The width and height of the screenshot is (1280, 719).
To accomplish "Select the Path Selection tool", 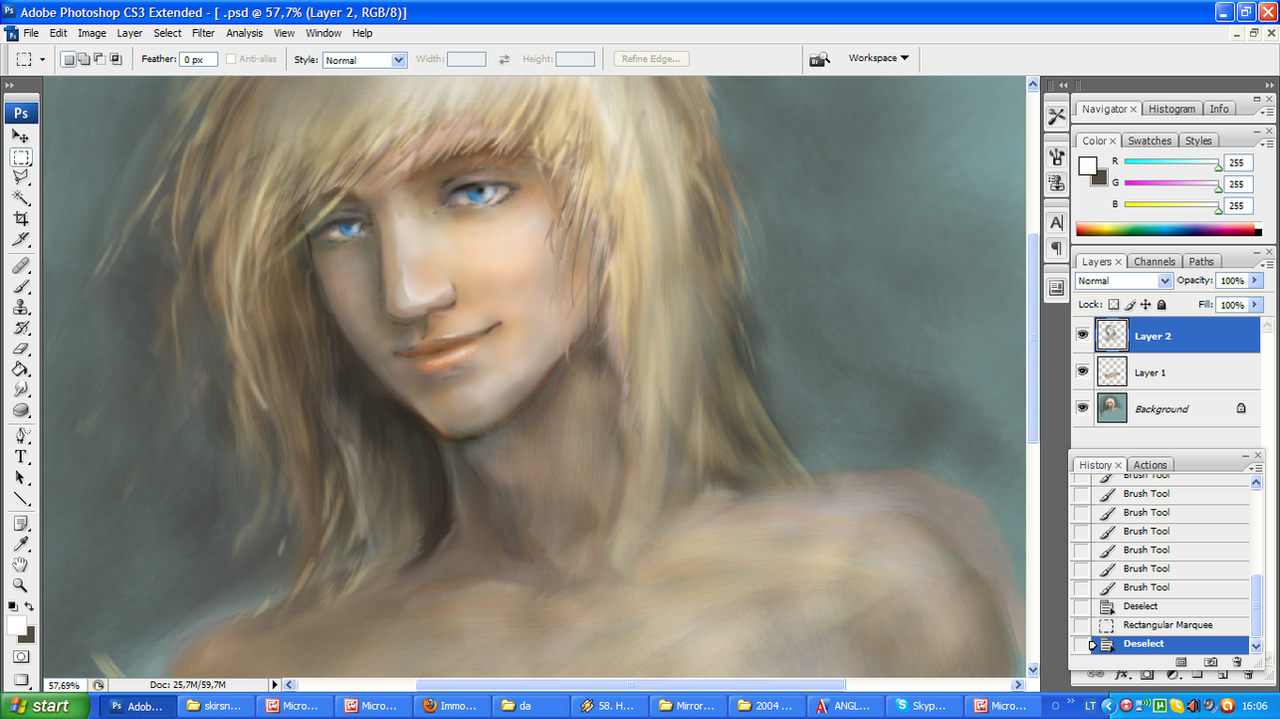I will 21,478.
